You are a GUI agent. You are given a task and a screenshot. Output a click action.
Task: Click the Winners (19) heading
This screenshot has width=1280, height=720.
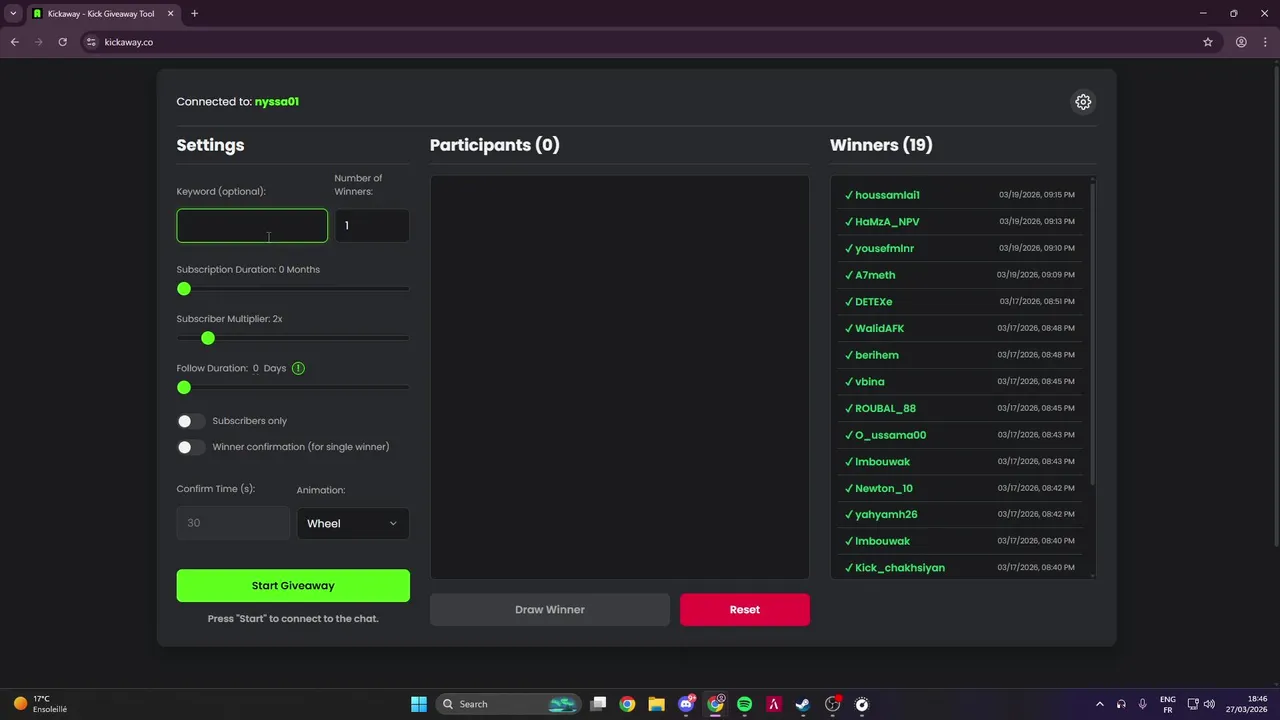pyautogui.click(x=881, y=145)
